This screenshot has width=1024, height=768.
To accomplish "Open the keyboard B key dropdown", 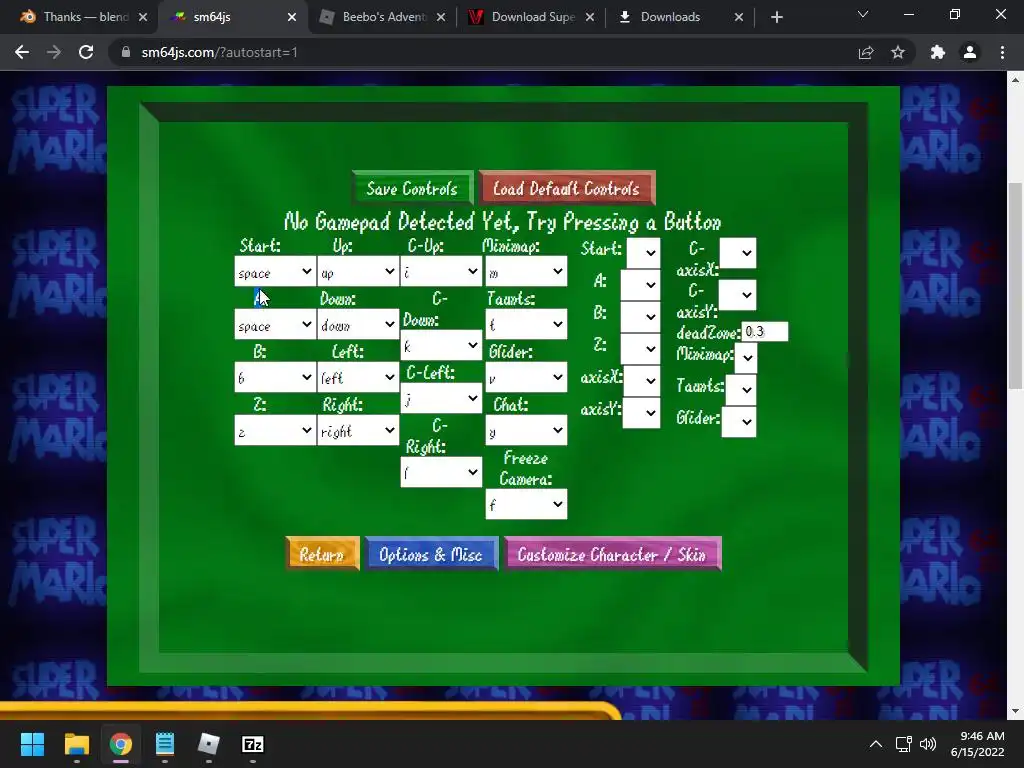I will click(274, 377).
